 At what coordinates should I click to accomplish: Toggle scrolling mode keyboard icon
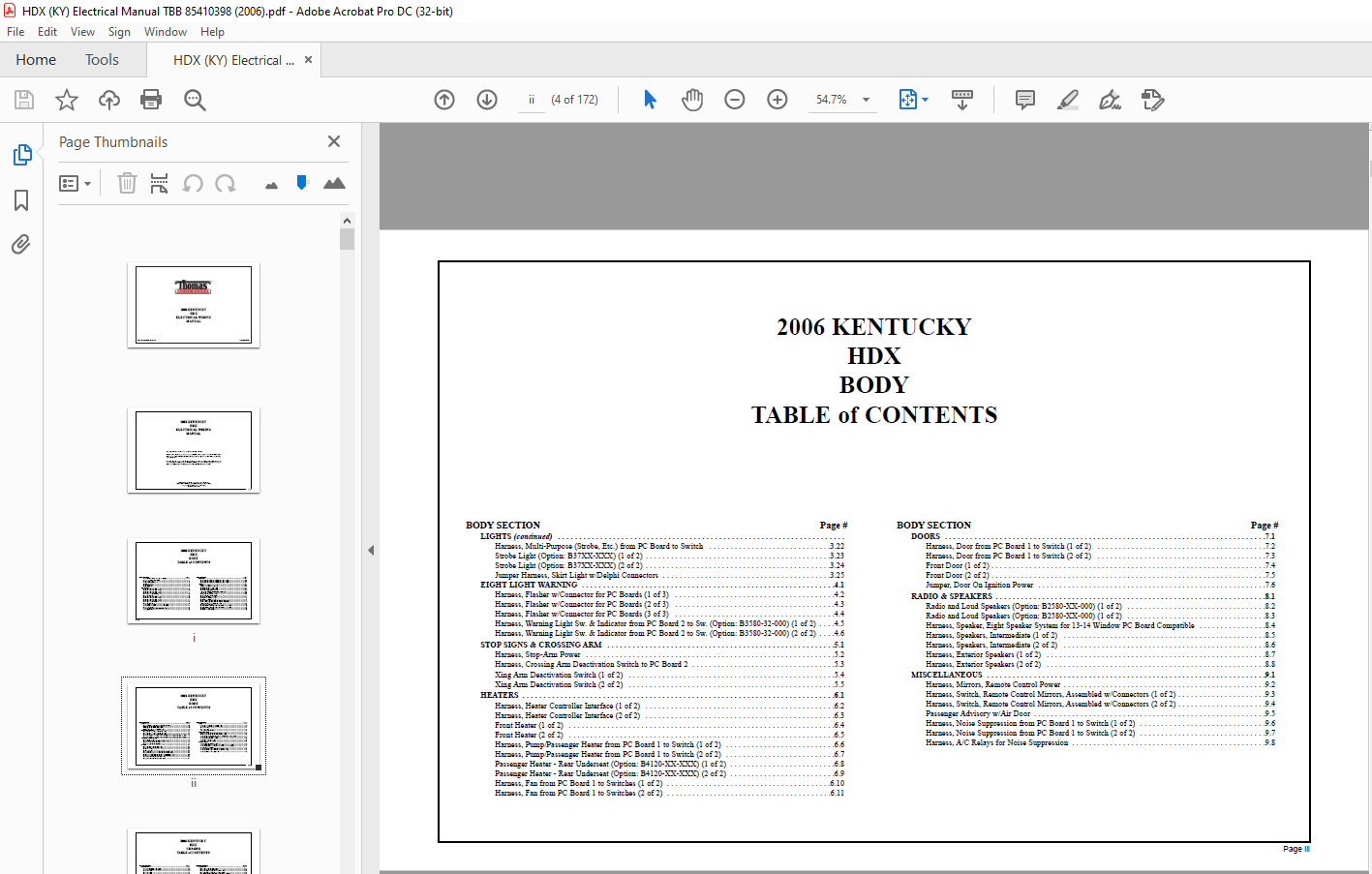click(x=962, y=100)
